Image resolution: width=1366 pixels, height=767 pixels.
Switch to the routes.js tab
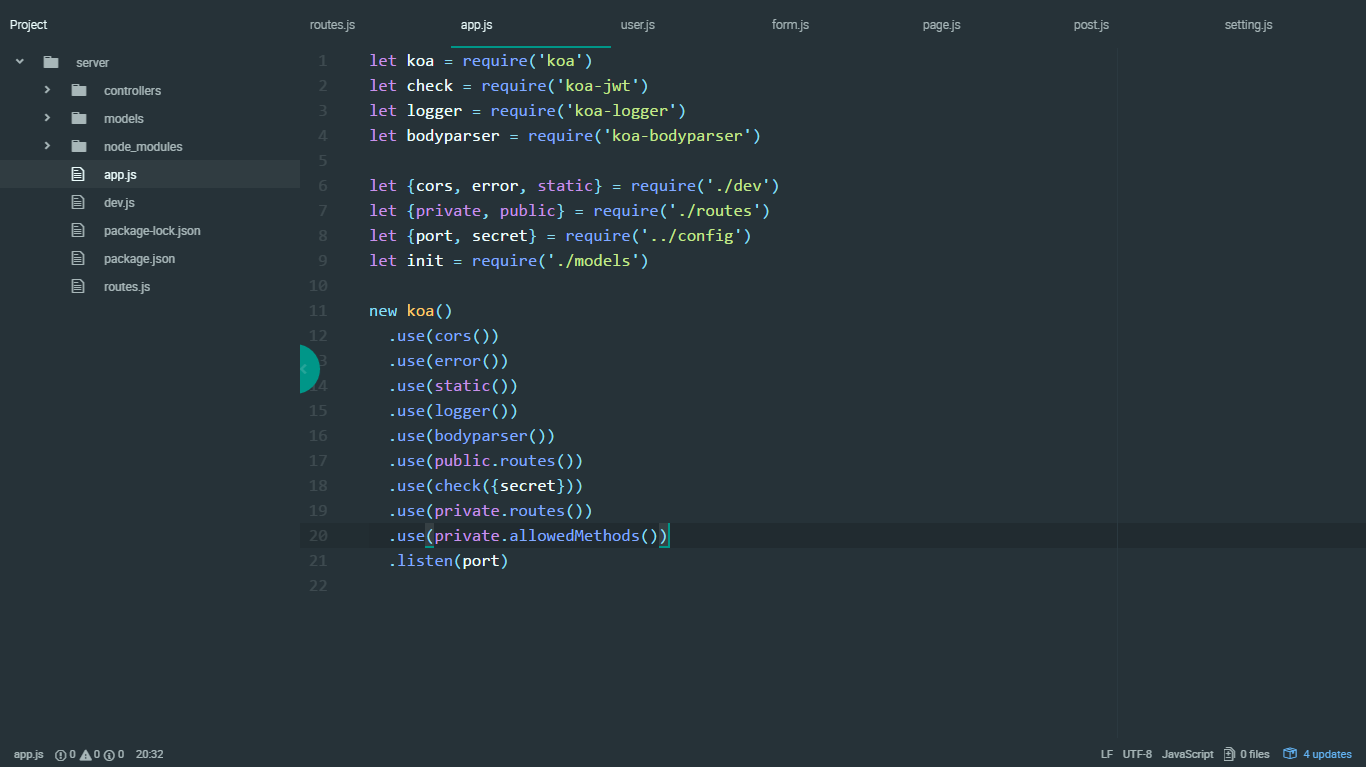[332, 25]
